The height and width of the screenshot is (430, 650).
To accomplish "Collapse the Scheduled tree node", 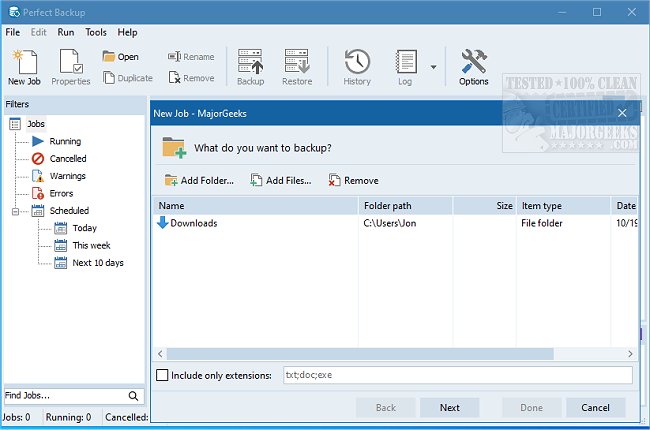I will (15, 211).
